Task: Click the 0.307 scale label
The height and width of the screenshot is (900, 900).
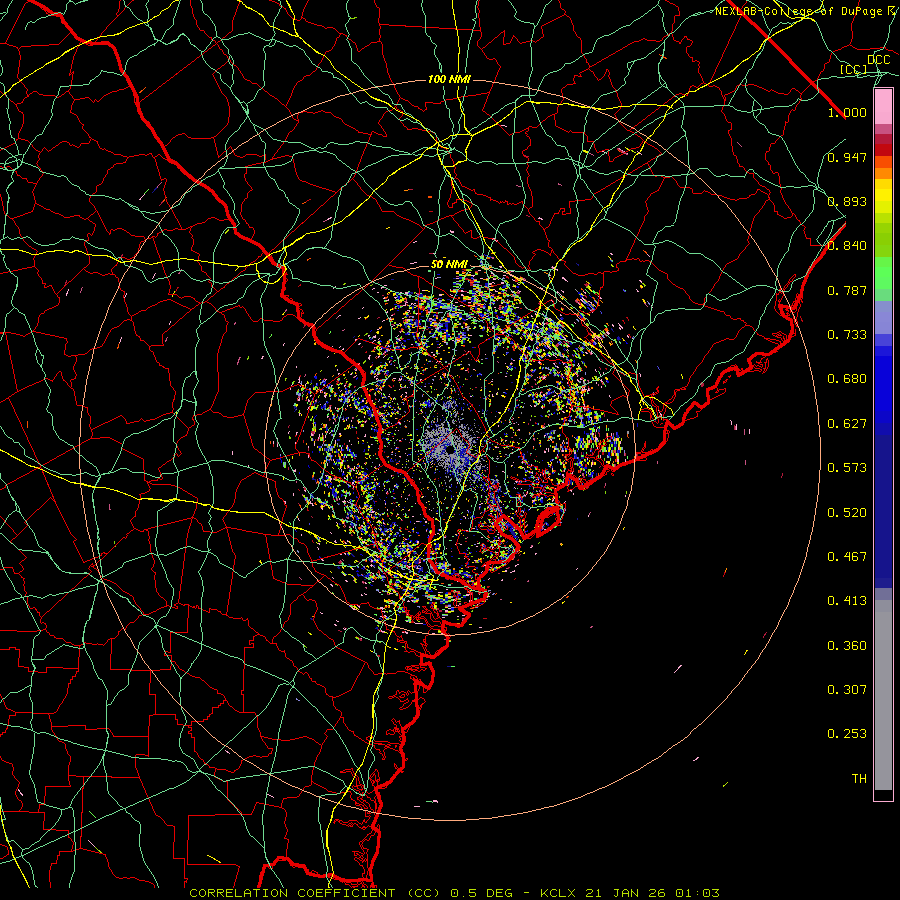Action: pos(847,690)
